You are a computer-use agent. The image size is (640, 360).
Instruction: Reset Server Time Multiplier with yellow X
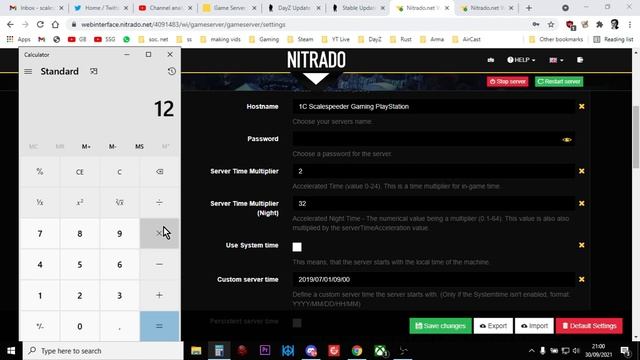pos(582,171)
